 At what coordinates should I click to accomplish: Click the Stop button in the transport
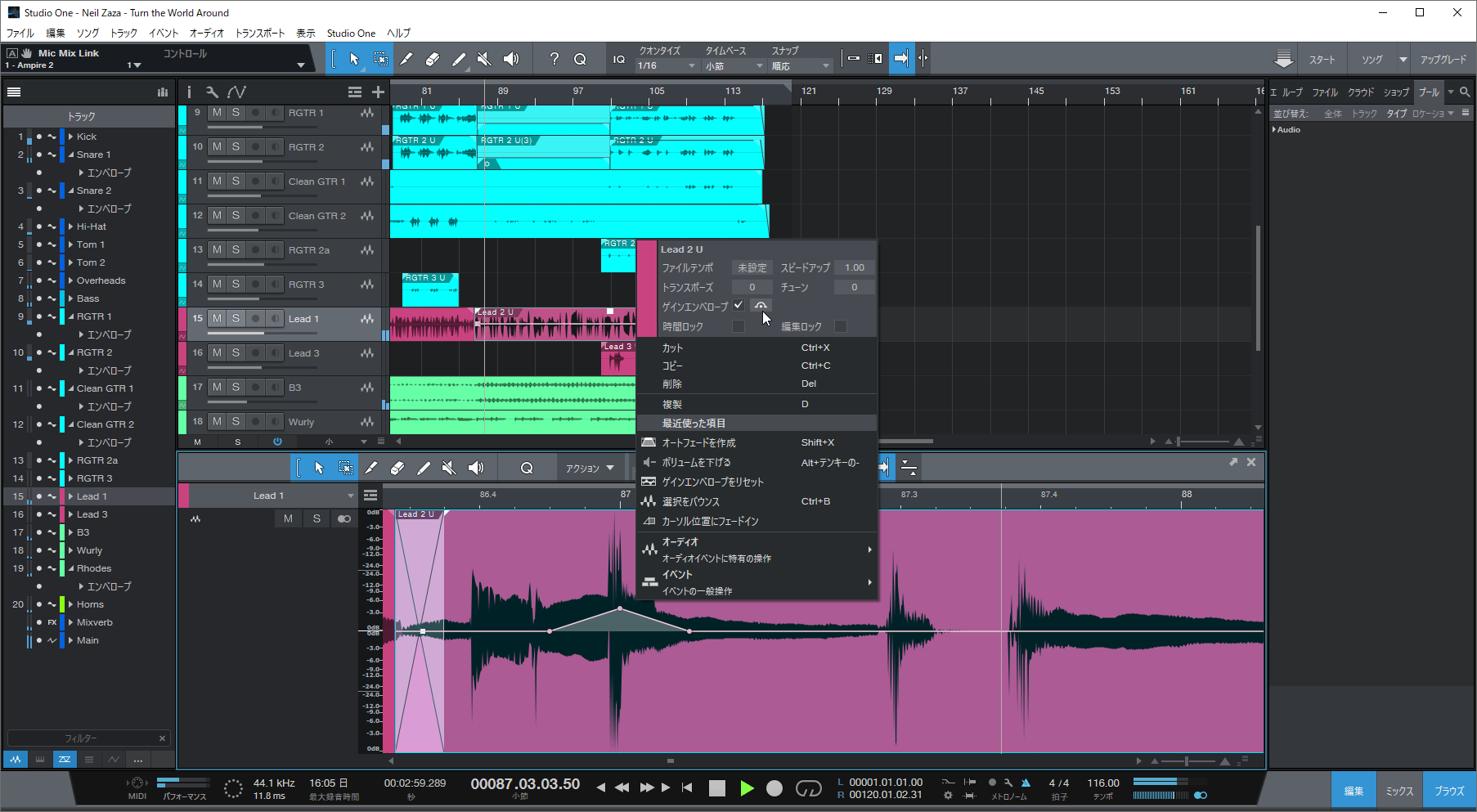[717, 788]
